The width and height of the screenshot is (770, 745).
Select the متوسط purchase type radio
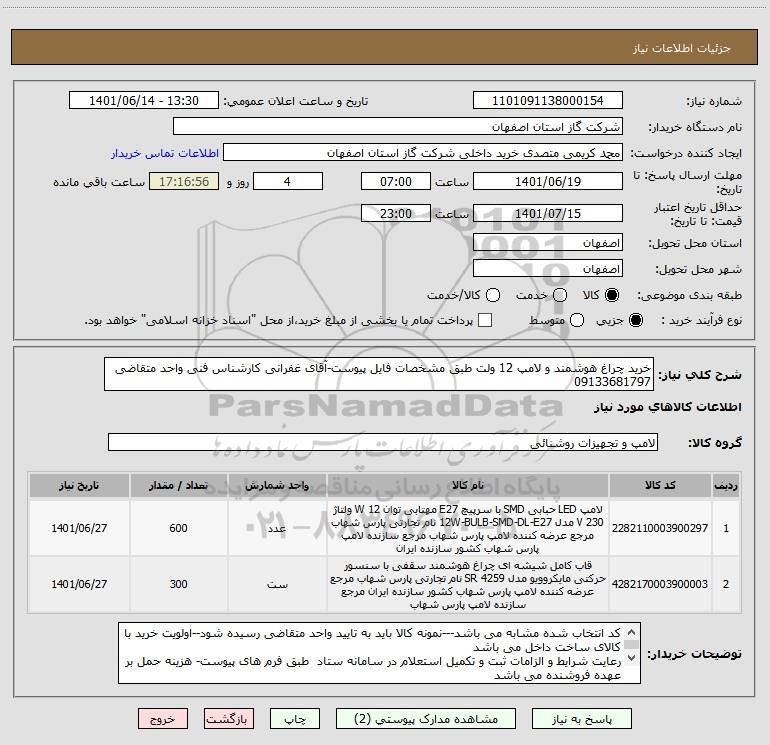577,320
